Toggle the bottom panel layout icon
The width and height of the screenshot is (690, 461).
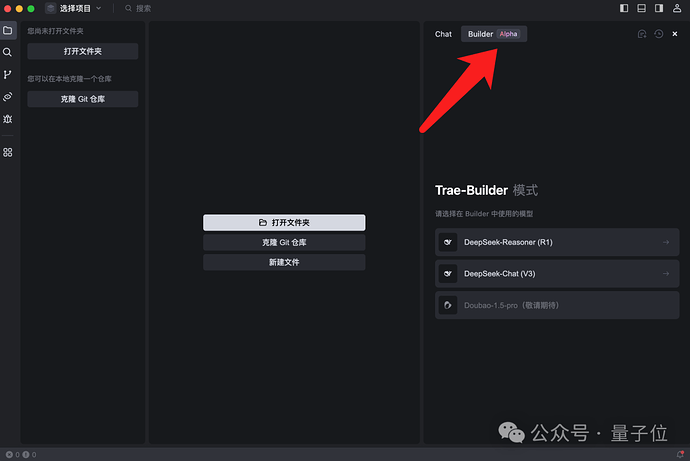(x=642, y=8)
